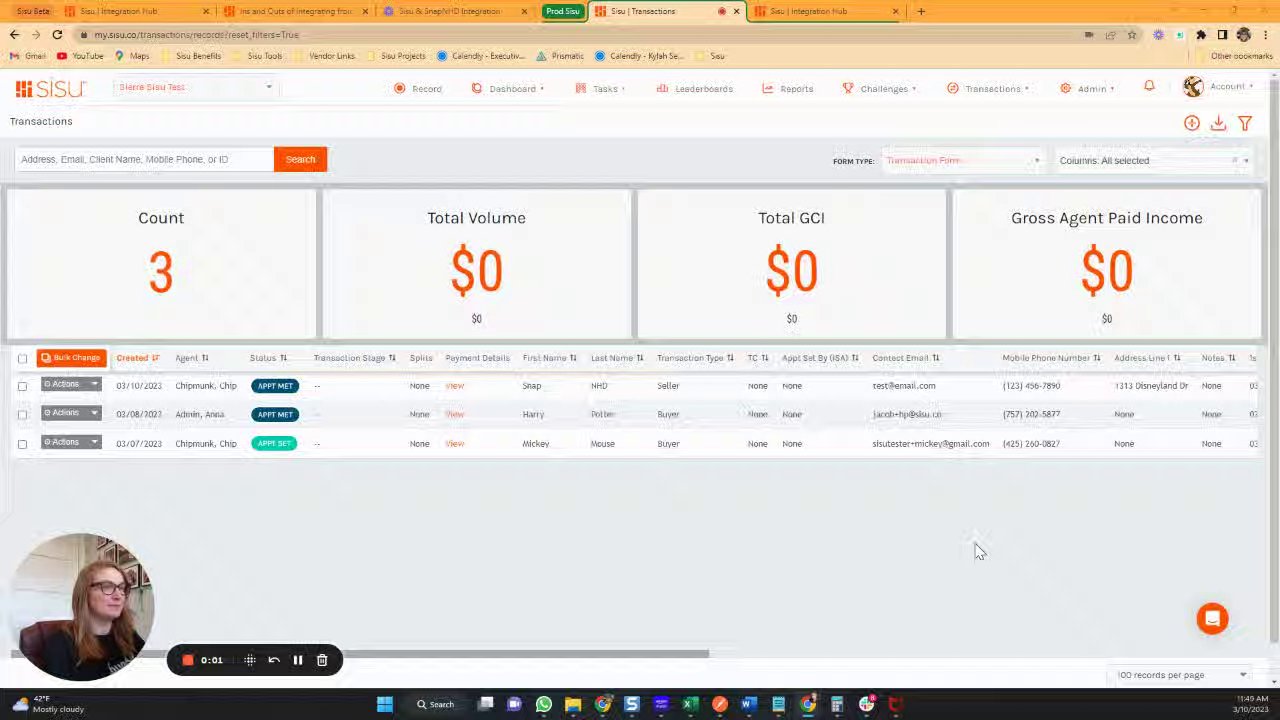Focus the address search field
Image resolution: width=1280 pixels, height=720 pixels.
[x=145, y=160]
